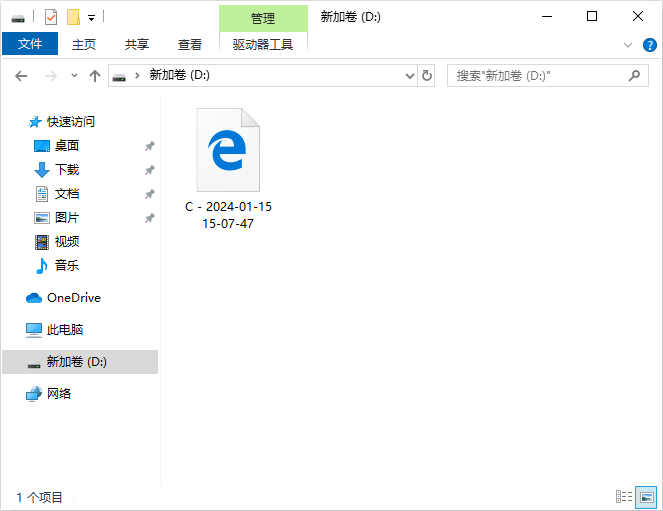Select the 管理 contextual tab header
663x511 pixels.
coord(263,19)
